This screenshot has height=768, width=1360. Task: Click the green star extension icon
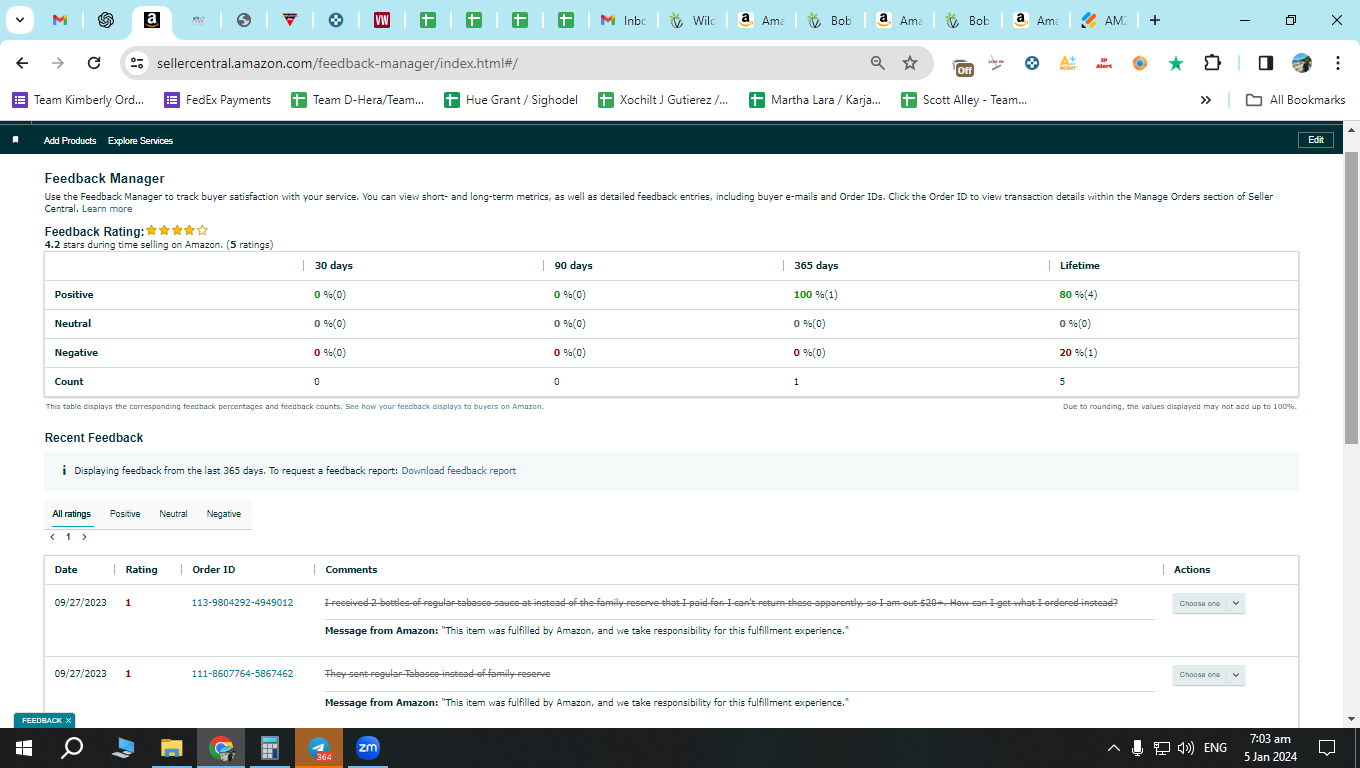click(1176, 63)
